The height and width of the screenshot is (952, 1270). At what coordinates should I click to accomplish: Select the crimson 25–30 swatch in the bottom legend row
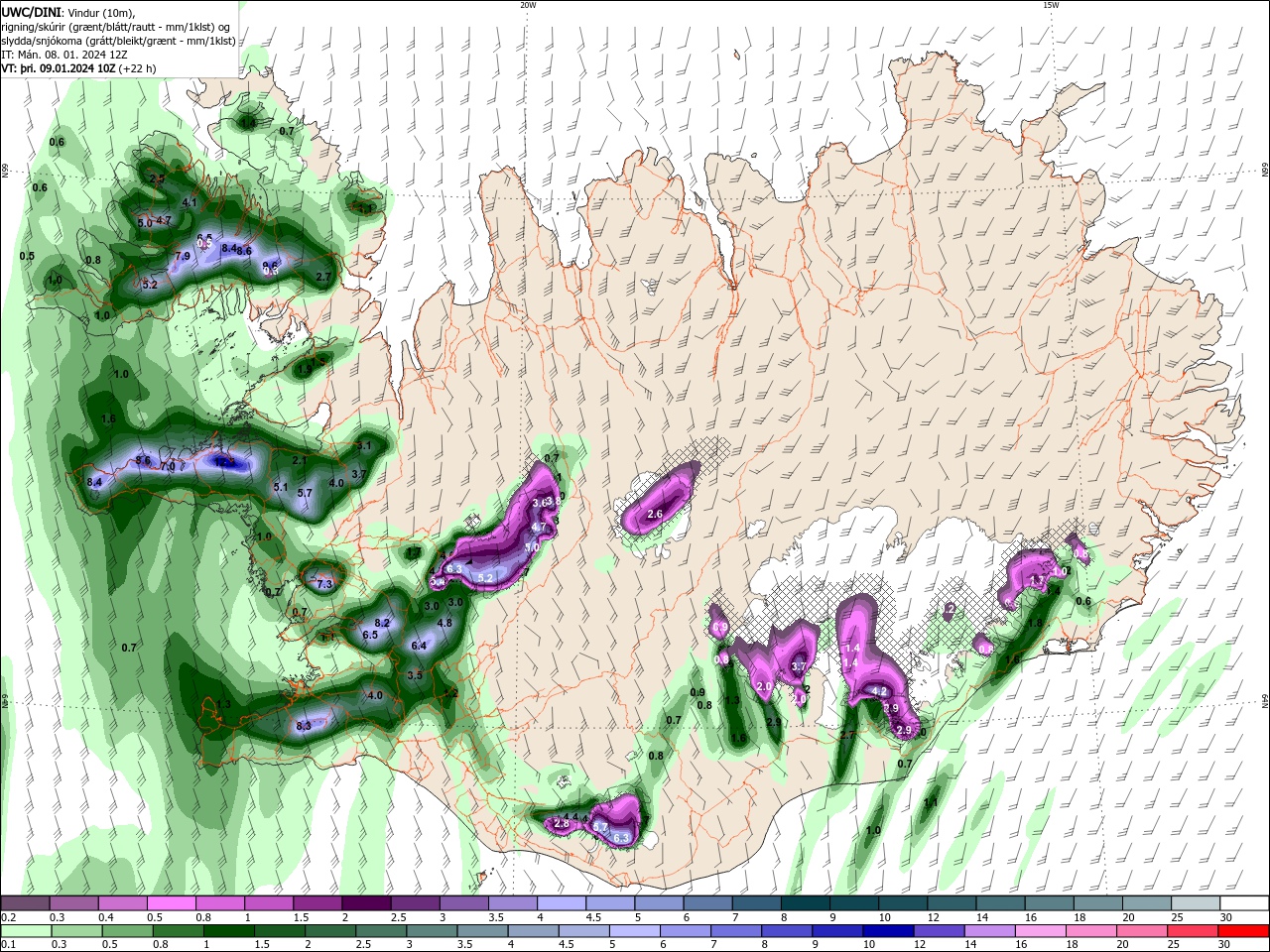(1191, 931)
